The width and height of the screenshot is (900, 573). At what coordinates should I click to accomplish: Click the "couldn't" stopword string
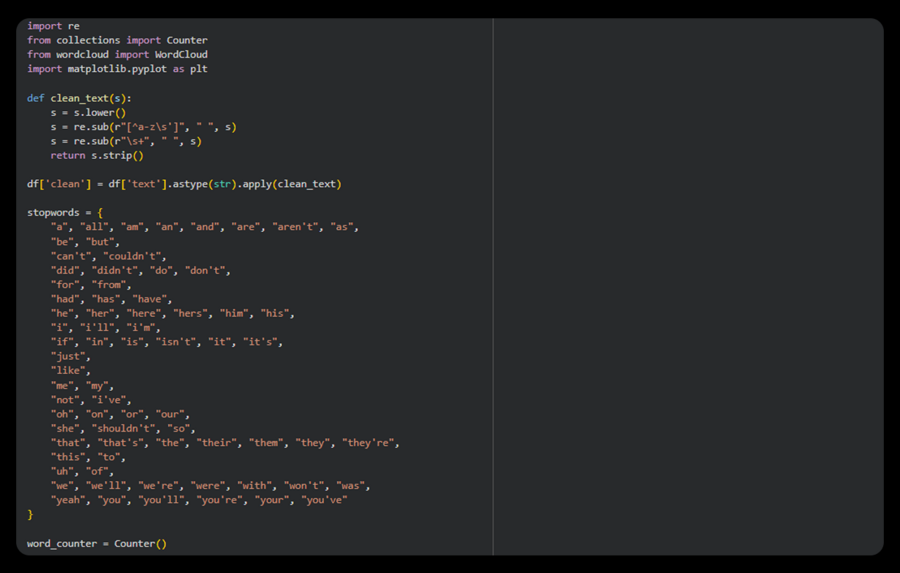click(x=135, y=256)
